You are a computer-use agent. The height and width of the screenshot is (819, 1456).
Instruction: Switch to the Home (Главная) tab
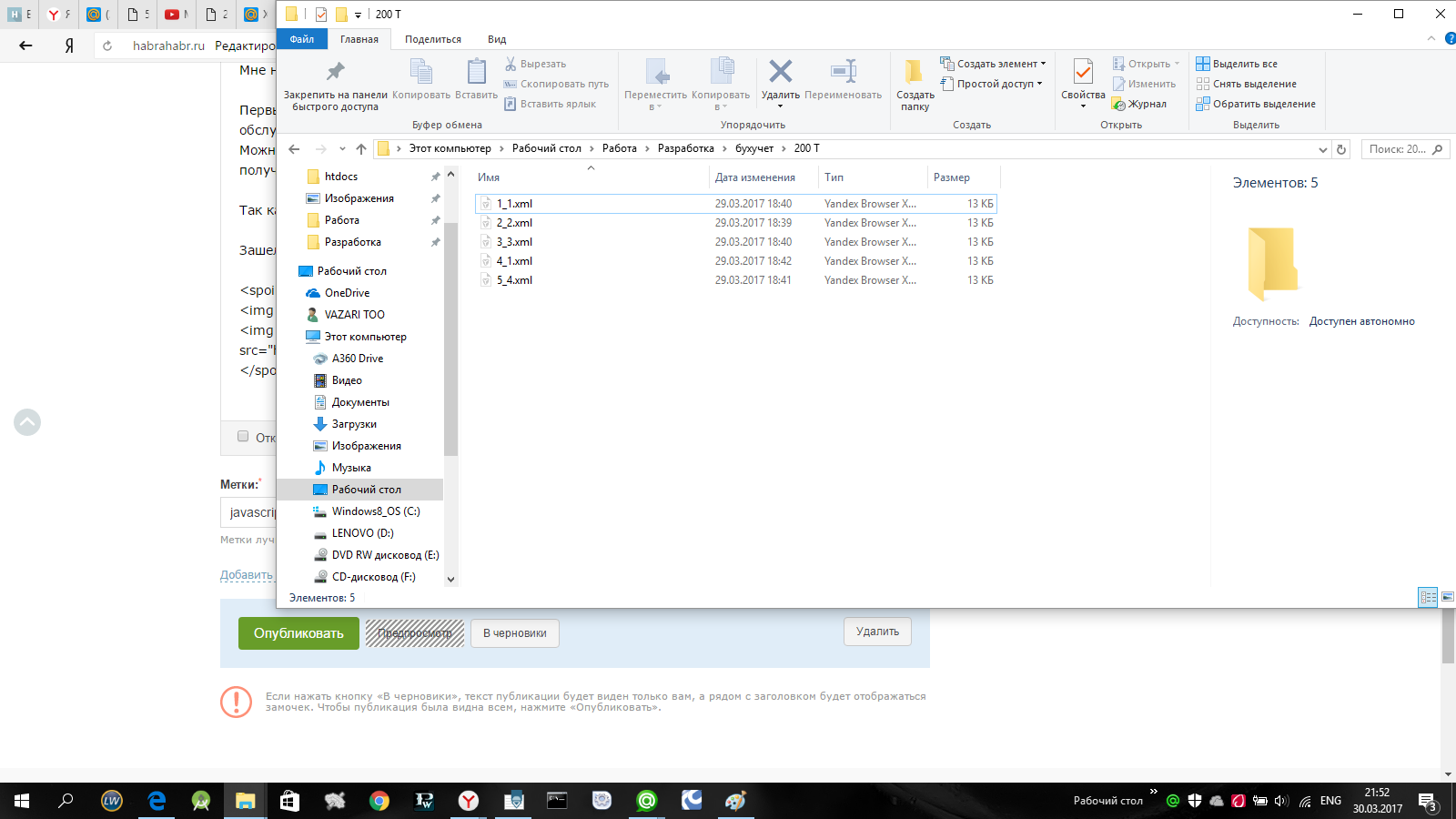coord(359,39)
